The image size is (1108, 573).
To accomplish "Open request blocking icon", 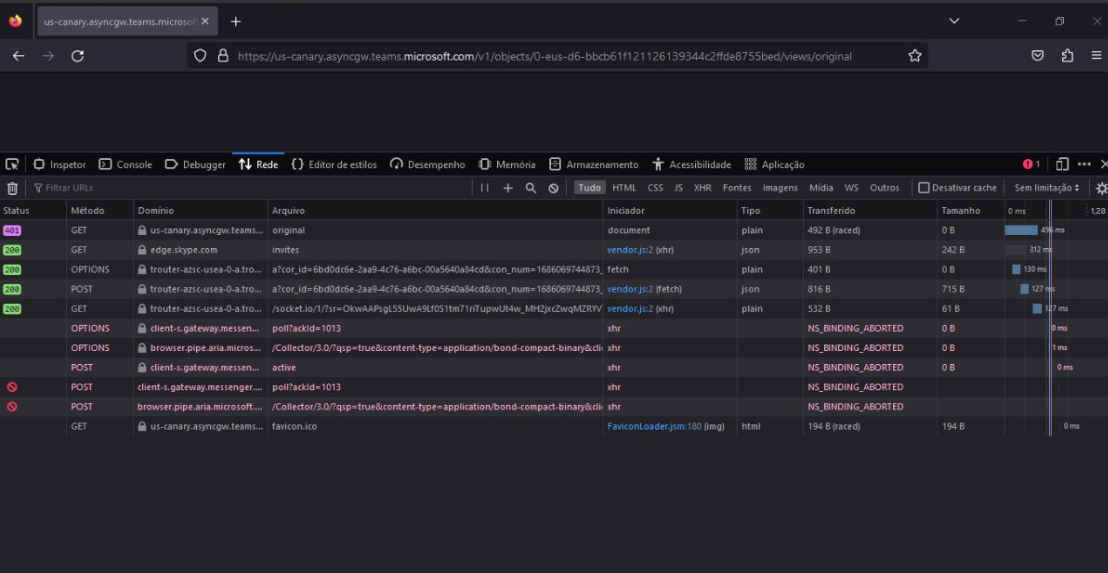I will (553, 188).
